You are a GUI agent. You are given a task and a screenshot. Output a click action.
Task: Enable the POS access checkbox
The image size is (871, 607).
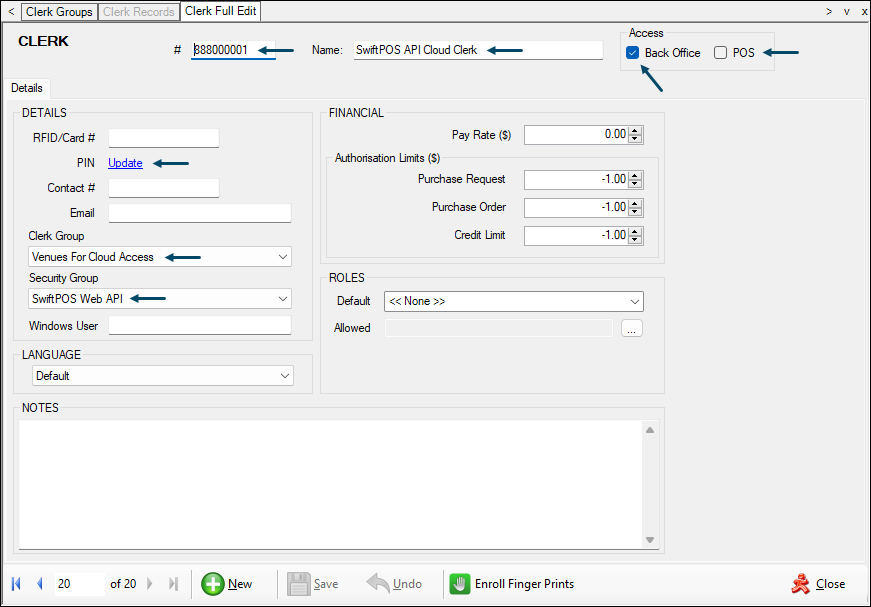pos(720,53)
